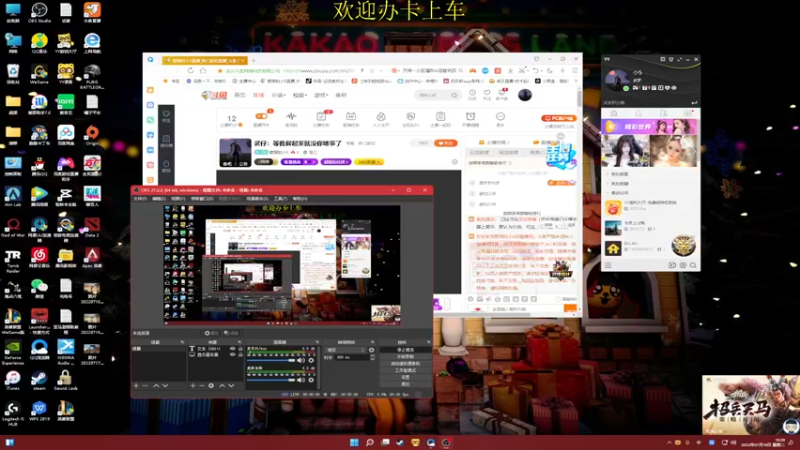The height and width of the screenshot is (450, 800).
Task: Start the OBS virtual camera
Action: coord(406,363)
